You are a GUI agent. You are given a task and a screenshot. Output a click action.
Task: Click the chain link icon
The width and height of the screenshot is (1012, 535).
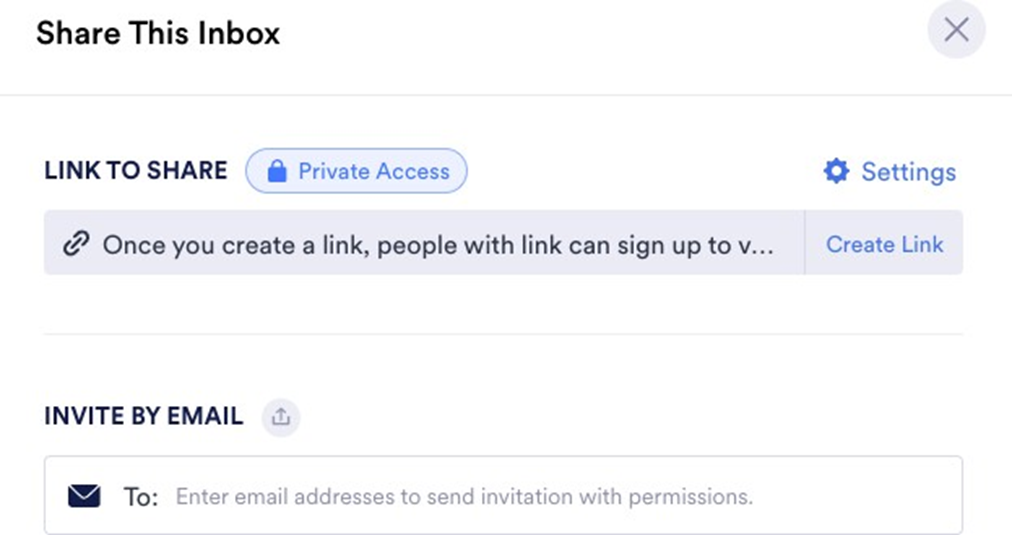[75, 244]
